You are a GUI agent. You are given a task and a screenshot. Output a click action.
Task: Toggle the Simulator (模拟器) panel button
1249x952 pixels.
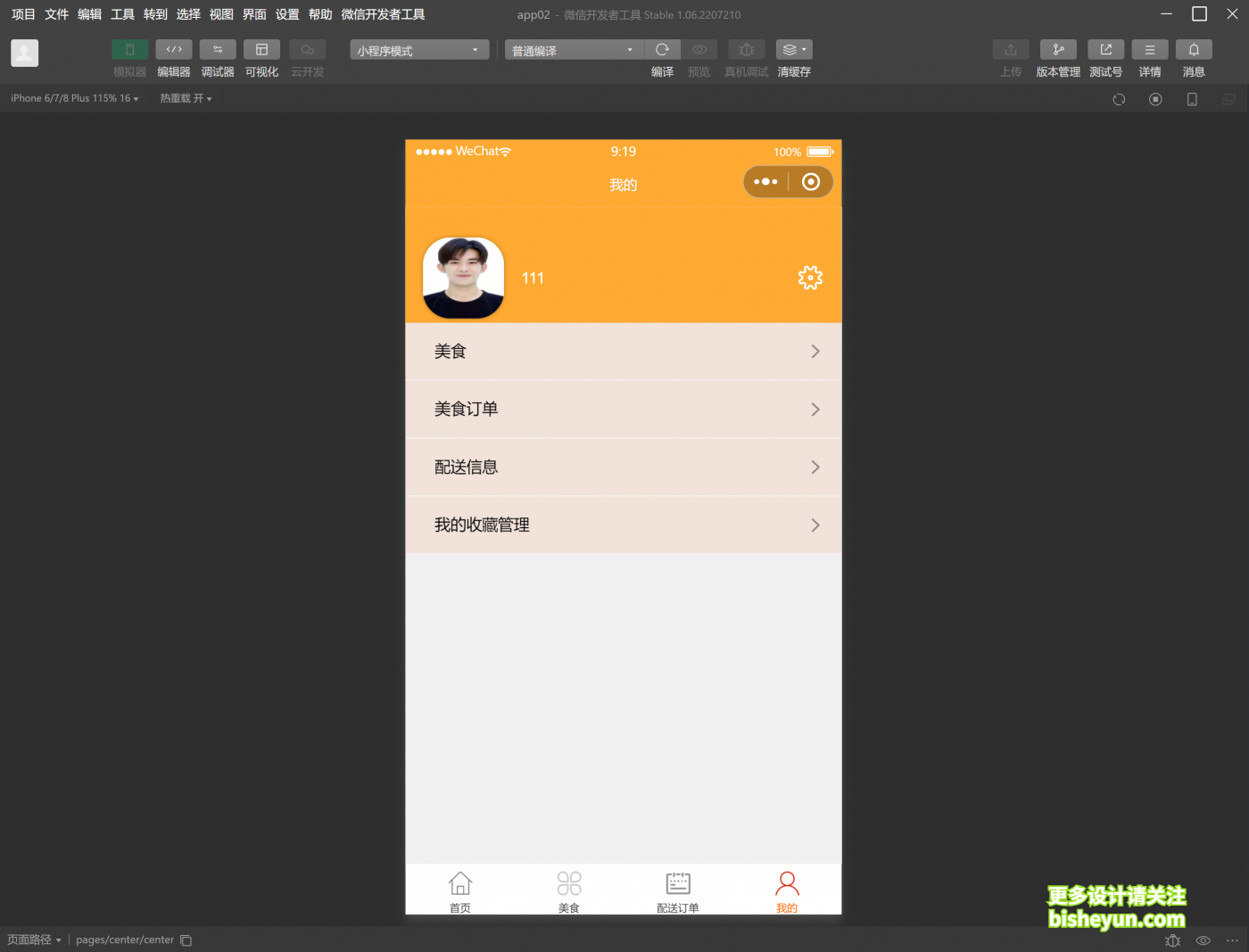[129, 50]
